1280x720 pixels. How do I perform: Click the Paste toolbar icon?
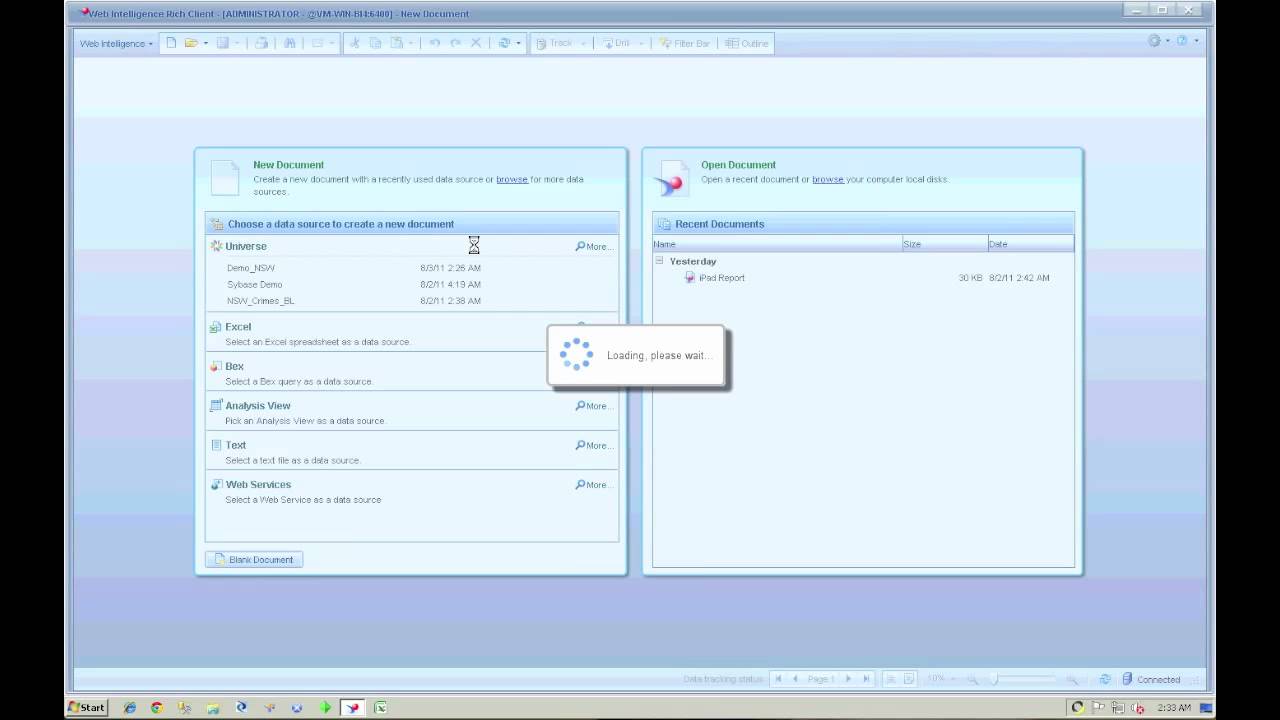(397, 43)
